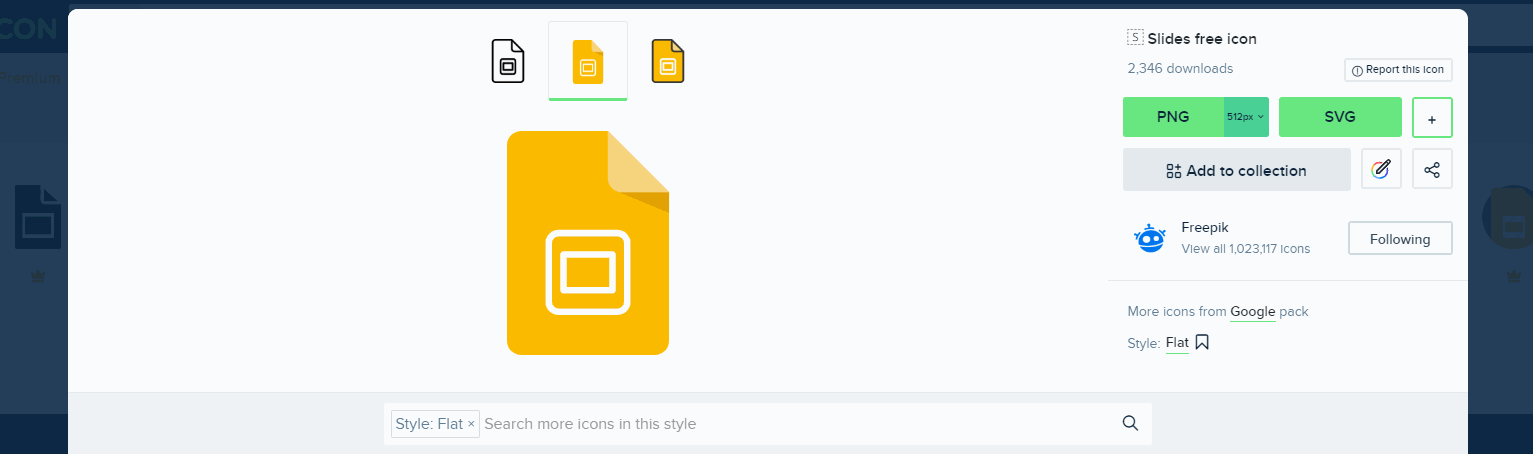Open the icon editor pencil tool
The image size is (1533, 454).
pos(1381,169)
